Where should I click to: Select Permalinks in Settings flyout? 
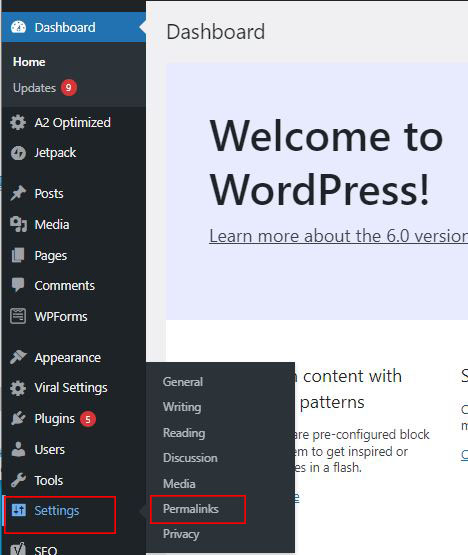[190, 509]
